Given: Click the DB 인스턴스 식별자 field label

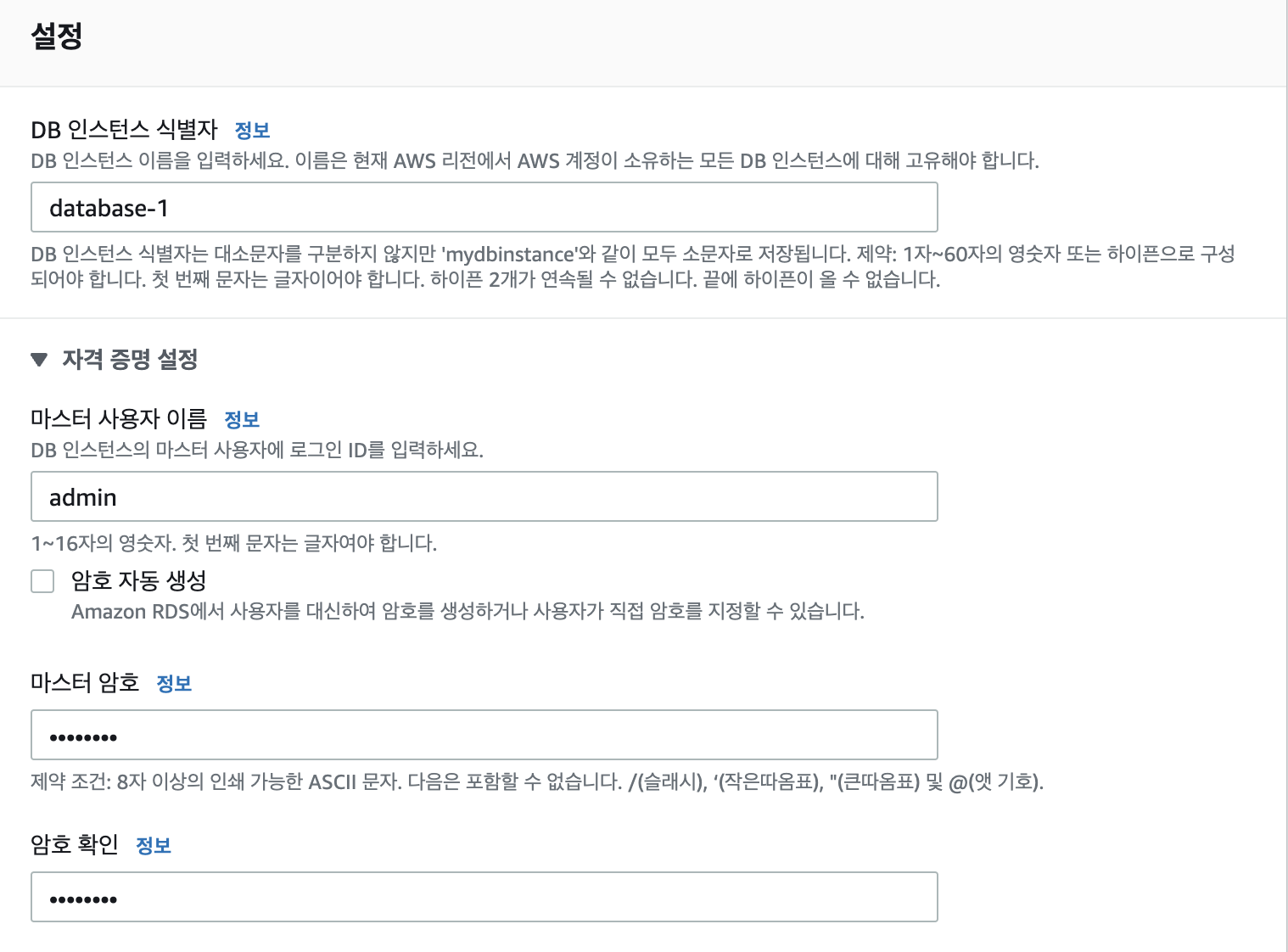Looking at the screenshot, I should (x=124, y=130).
